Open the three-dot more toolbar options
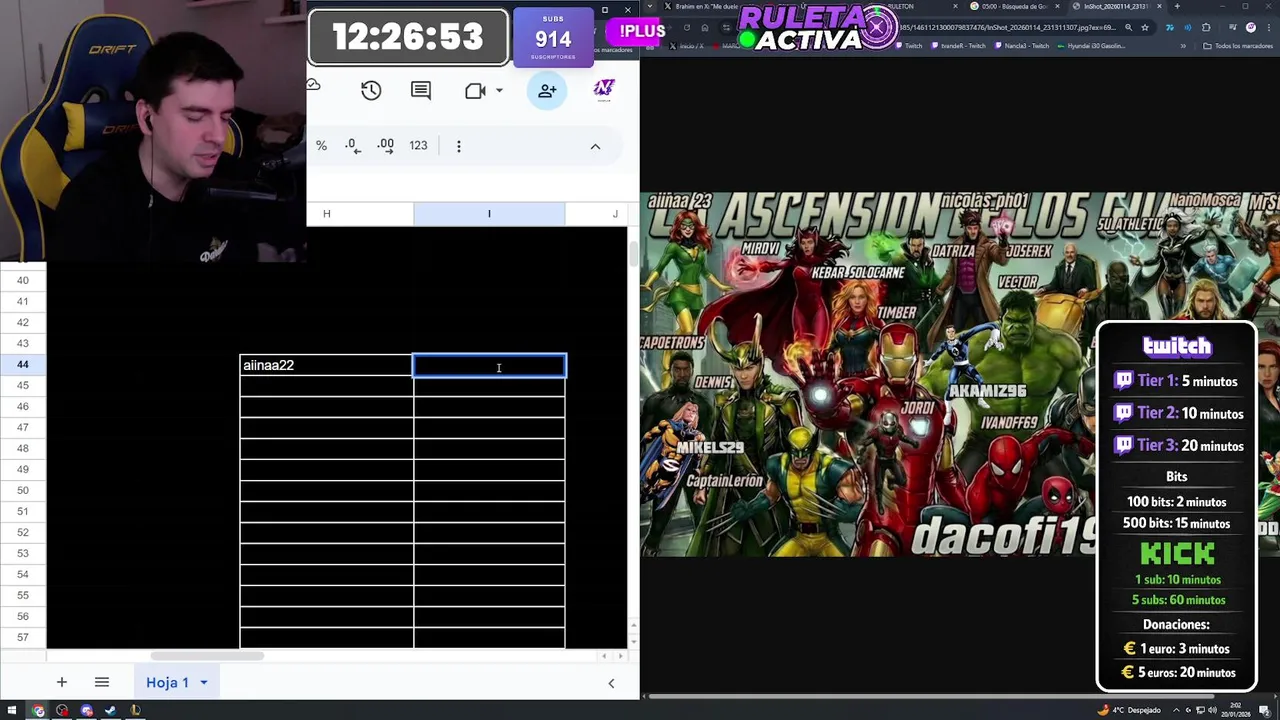 coord(459,146)
